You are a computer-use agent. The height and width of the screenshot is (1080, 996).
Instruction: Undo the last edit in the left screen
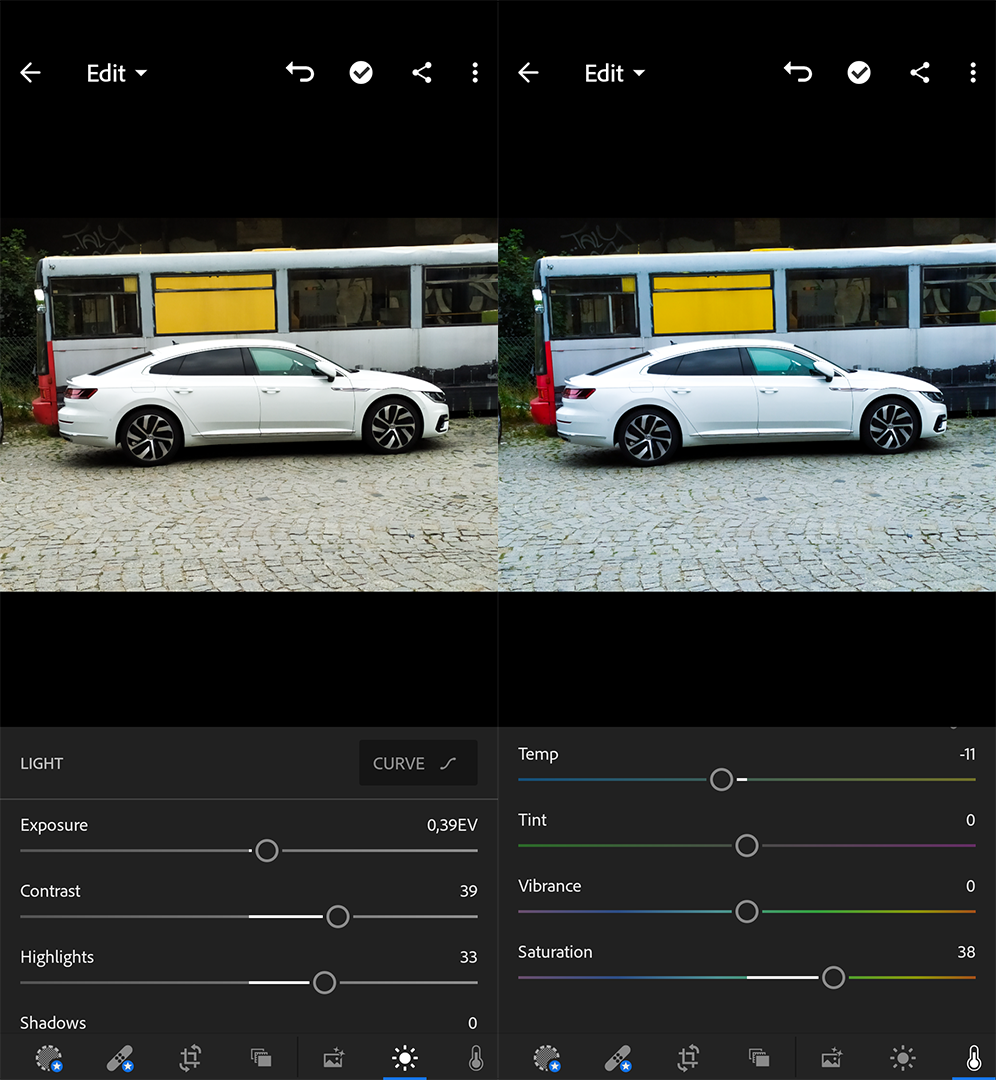pyautogui.click(x=300, y=72)
